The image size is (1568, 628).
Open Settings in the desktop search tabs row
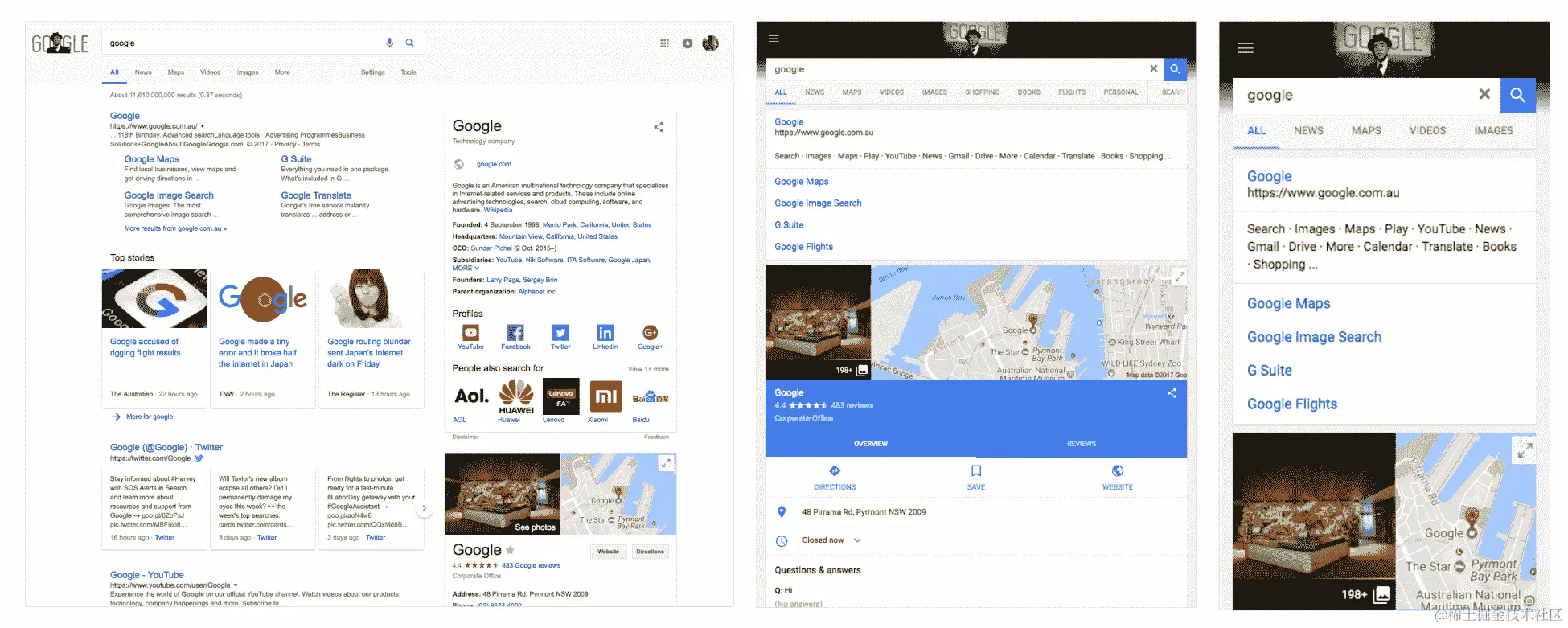[x=373, y=72]
